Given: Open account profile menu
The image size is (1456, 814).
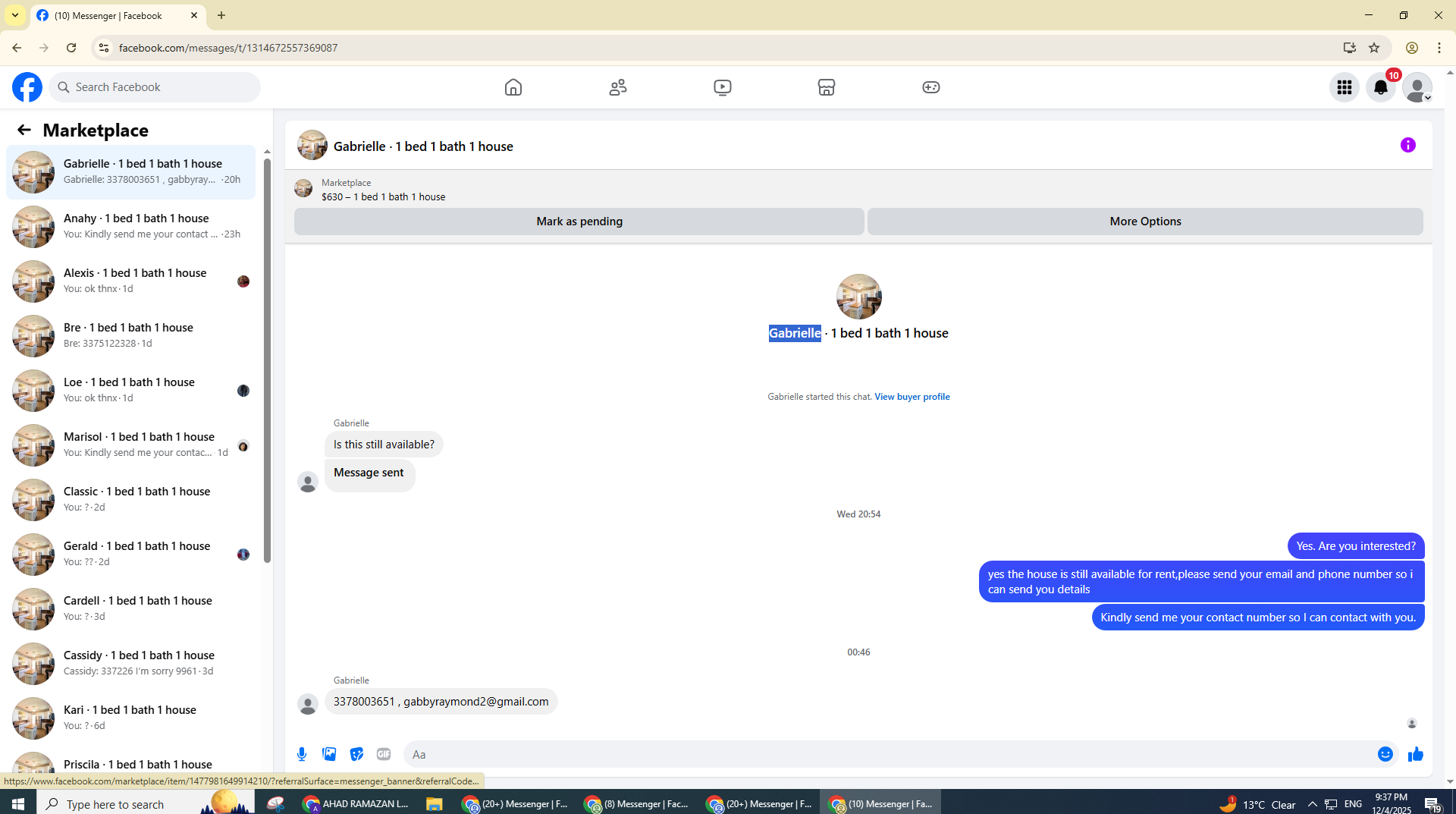Looking at the screenshot, I should (1417, 87).
